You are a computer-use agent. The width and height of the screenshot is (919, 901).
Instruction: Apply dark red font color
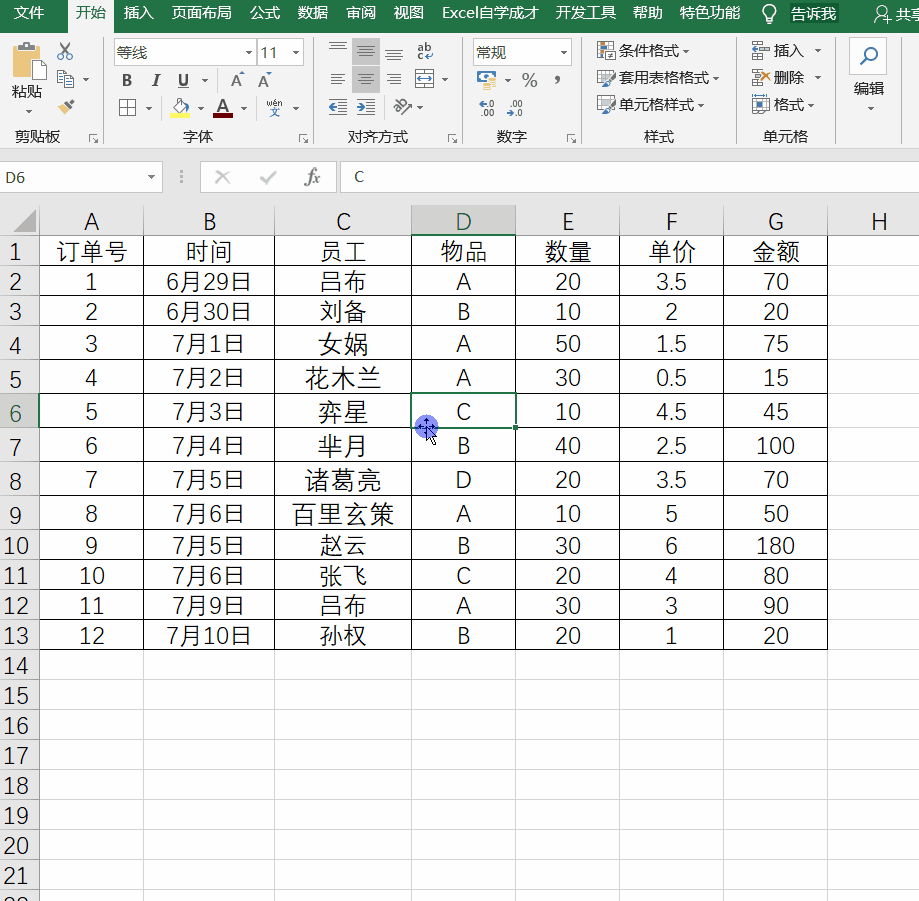(x=223, y=107)
